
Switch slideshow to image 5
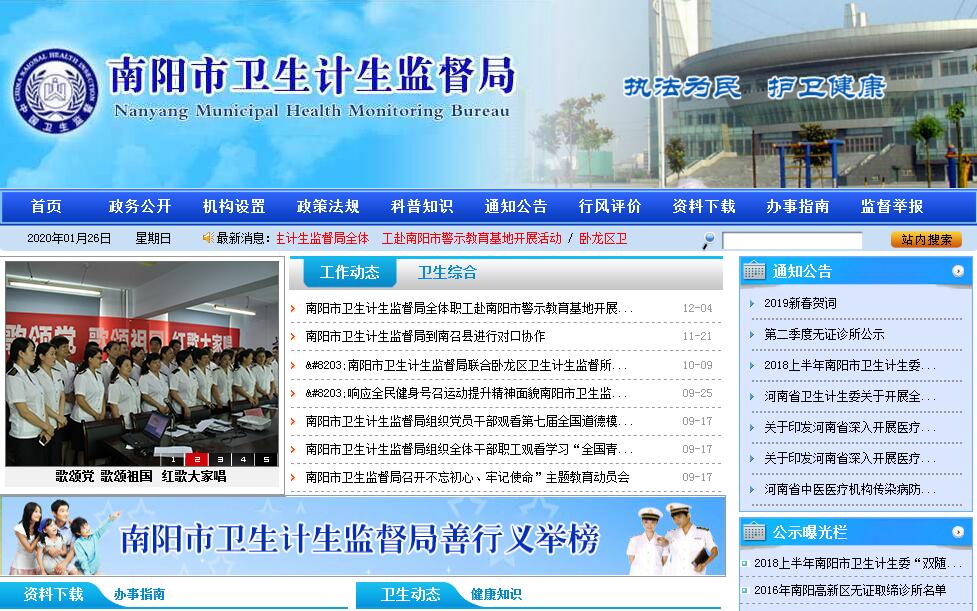pos(266,460)
